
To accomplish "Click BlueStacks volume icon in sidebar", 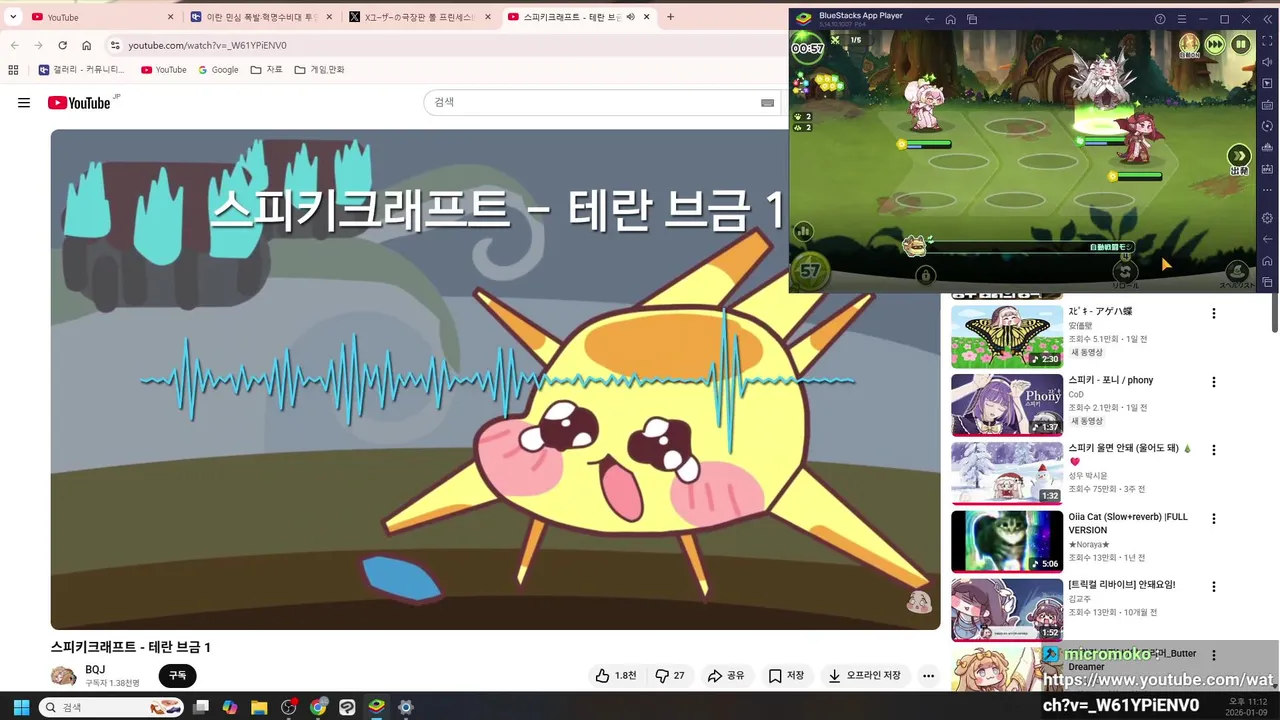I will tap(1268, 62).
